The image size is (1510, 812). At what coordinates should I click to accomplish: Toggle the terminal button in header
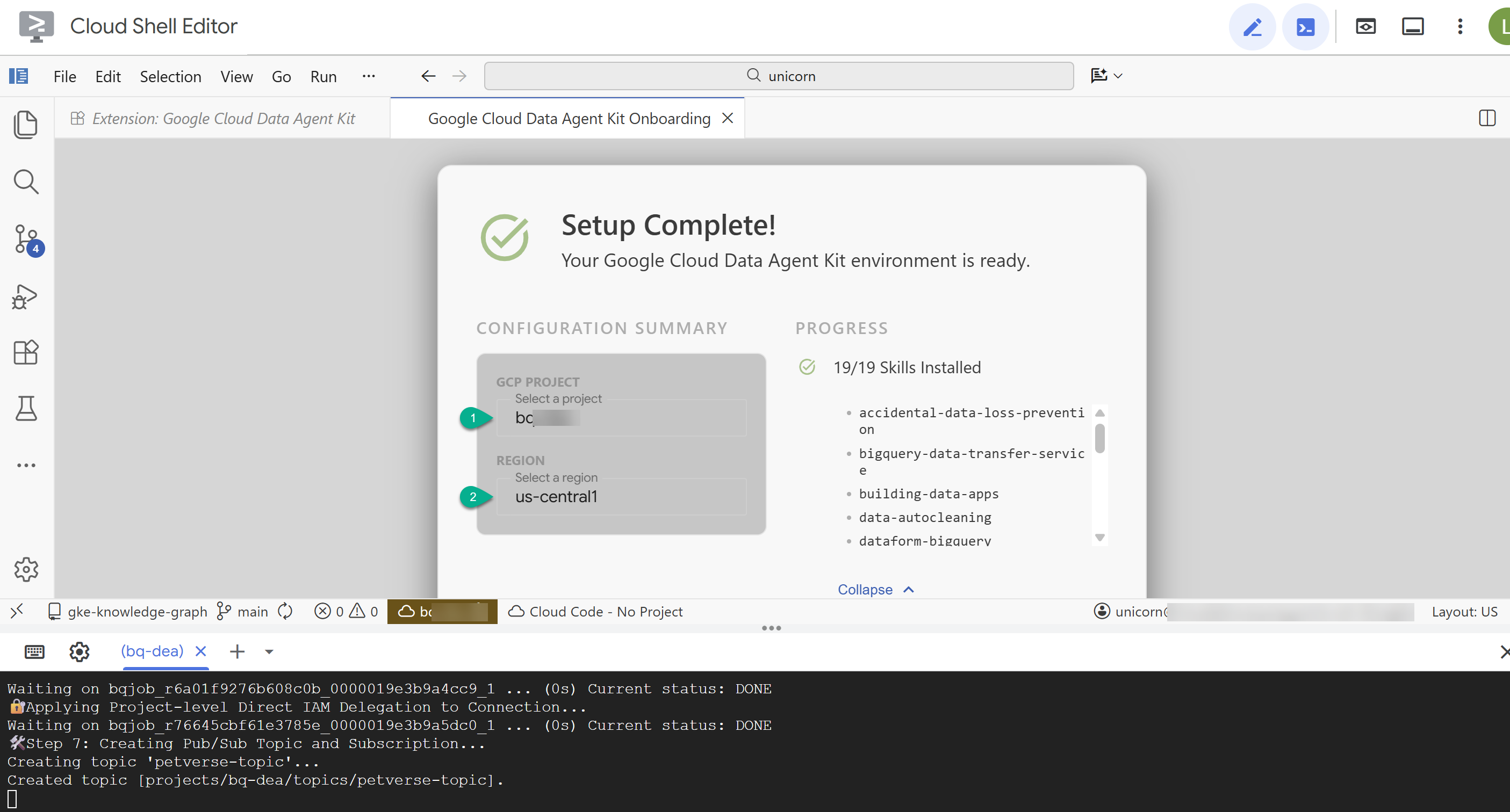(x=1305, y=27)
